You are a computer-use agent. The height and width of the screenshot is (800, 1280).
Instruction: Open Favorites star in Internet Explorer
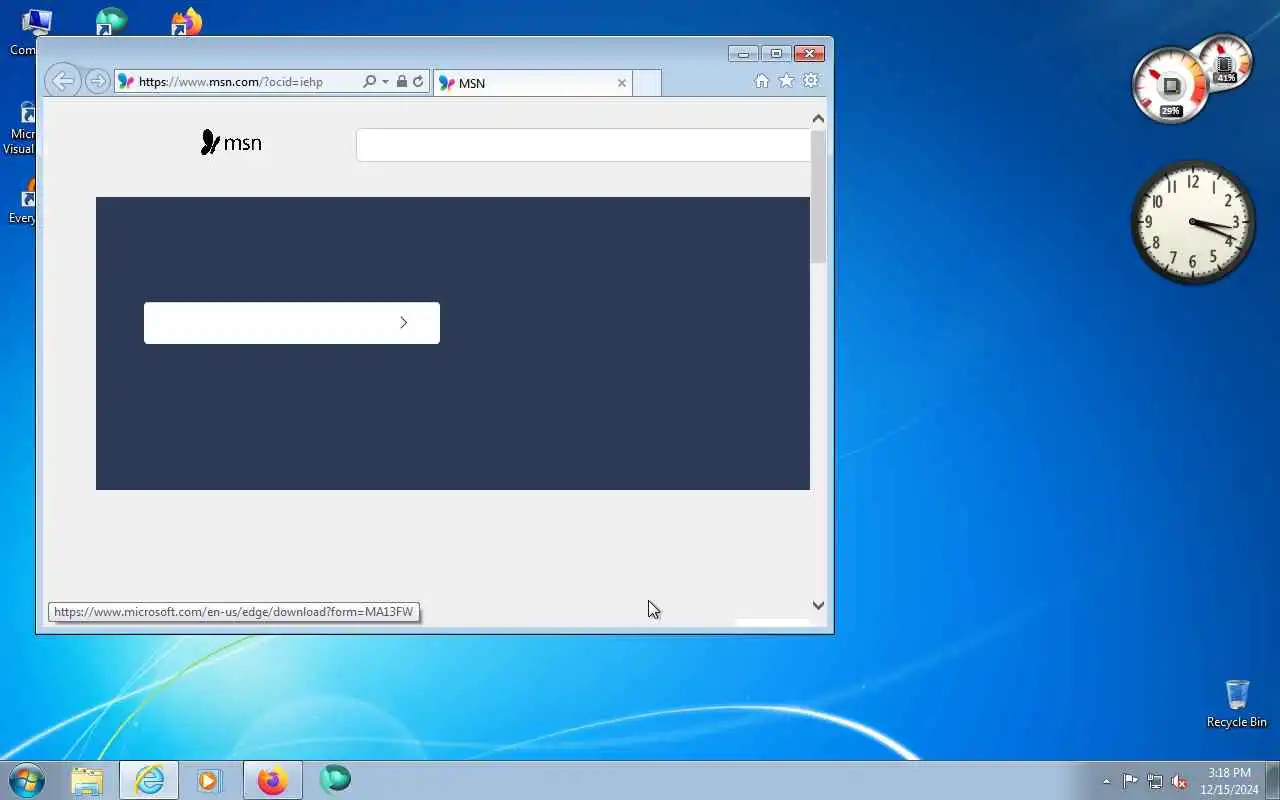pyautogui.click(x=786, y=81)
